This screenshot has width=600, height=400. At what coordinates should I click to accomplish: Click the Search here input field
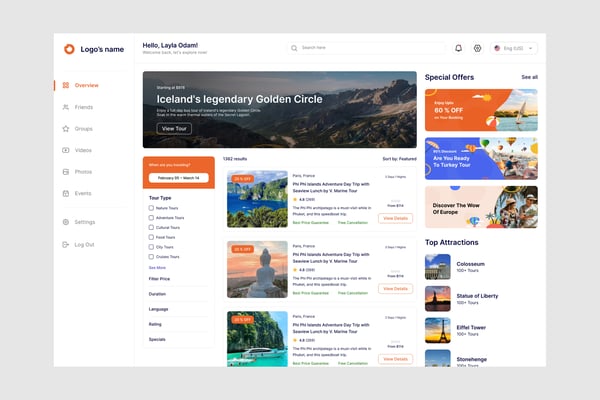(367, 48)
